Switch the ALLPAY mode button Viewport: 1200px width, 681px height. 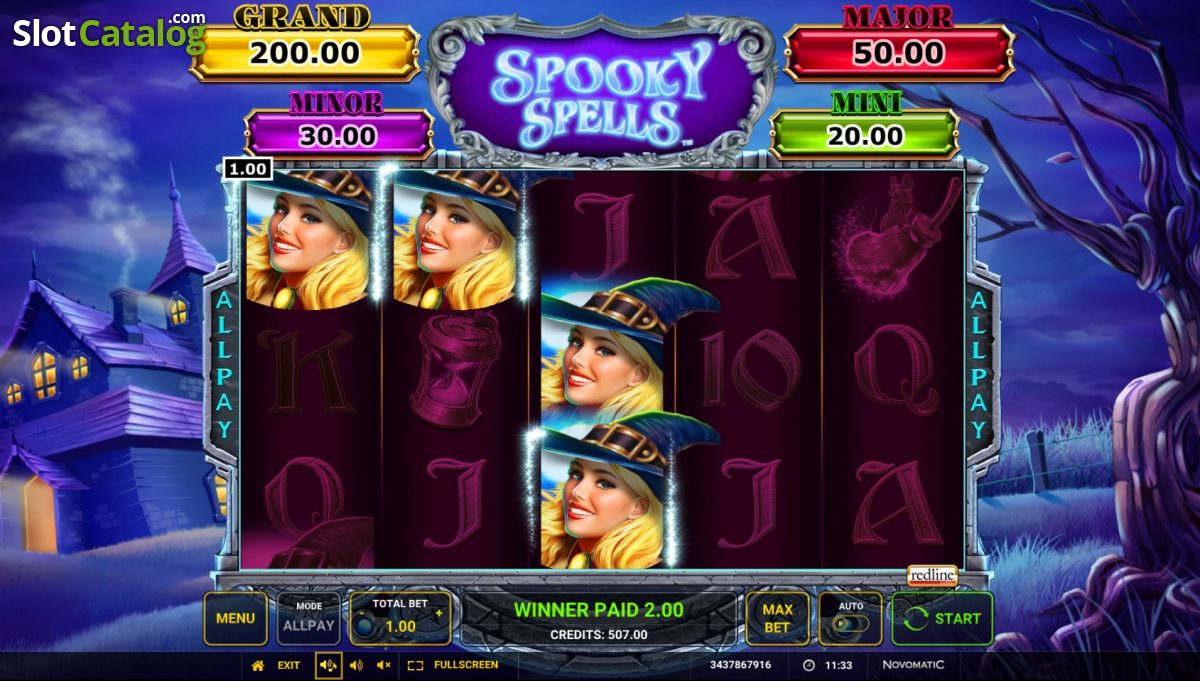pos(309,618)
